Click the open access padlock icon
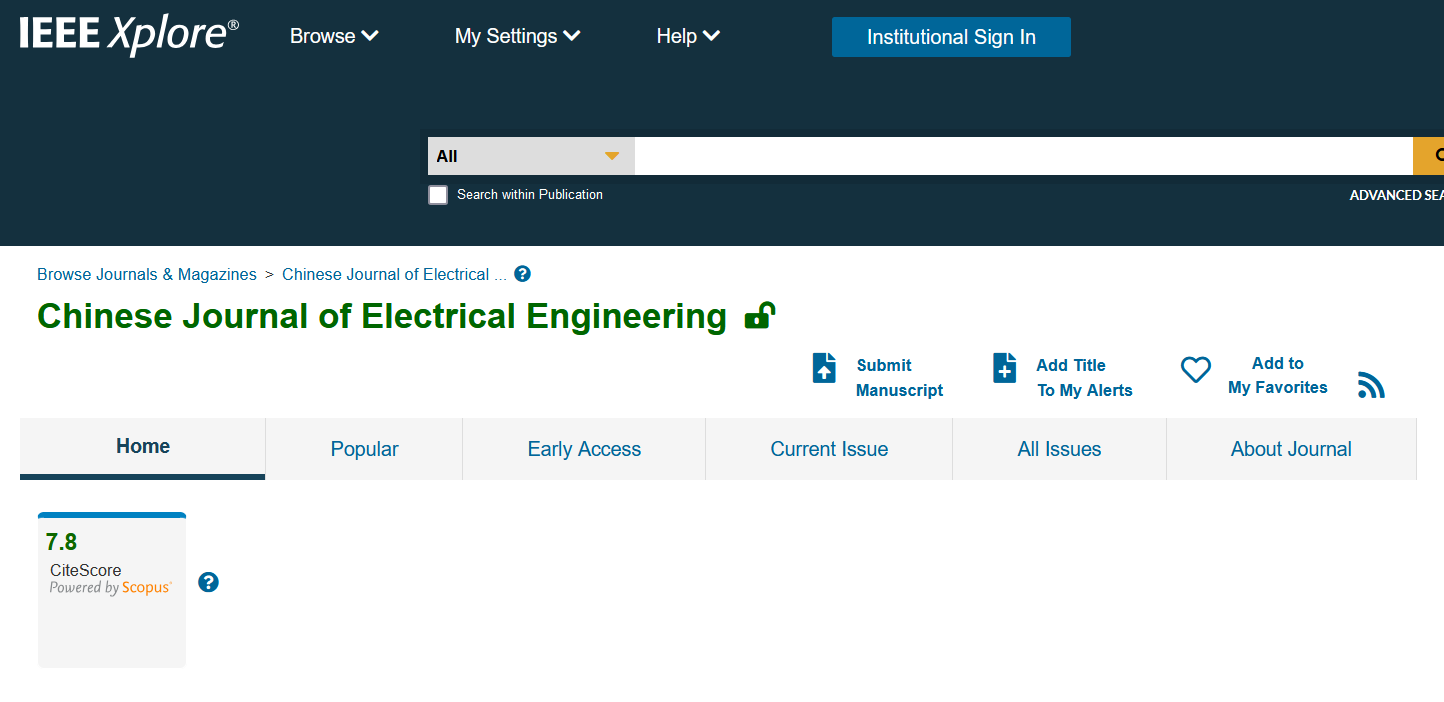Image resolution: width=1444 pixels, height=702 pixels. [x=759, y=316]
